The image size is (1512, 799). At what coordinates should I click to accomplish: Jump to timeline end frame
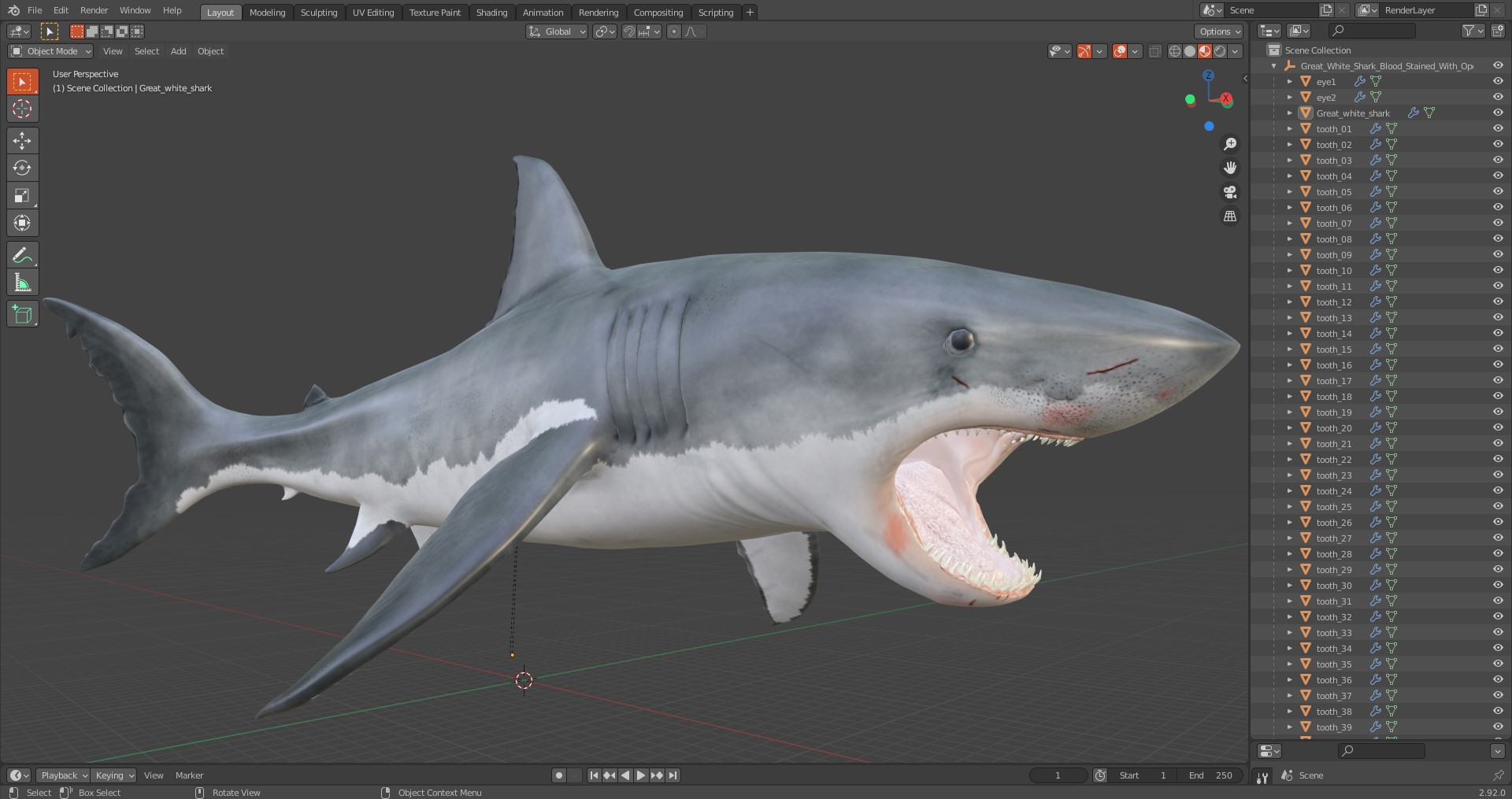pyautogui.click(x=673, y=775)
